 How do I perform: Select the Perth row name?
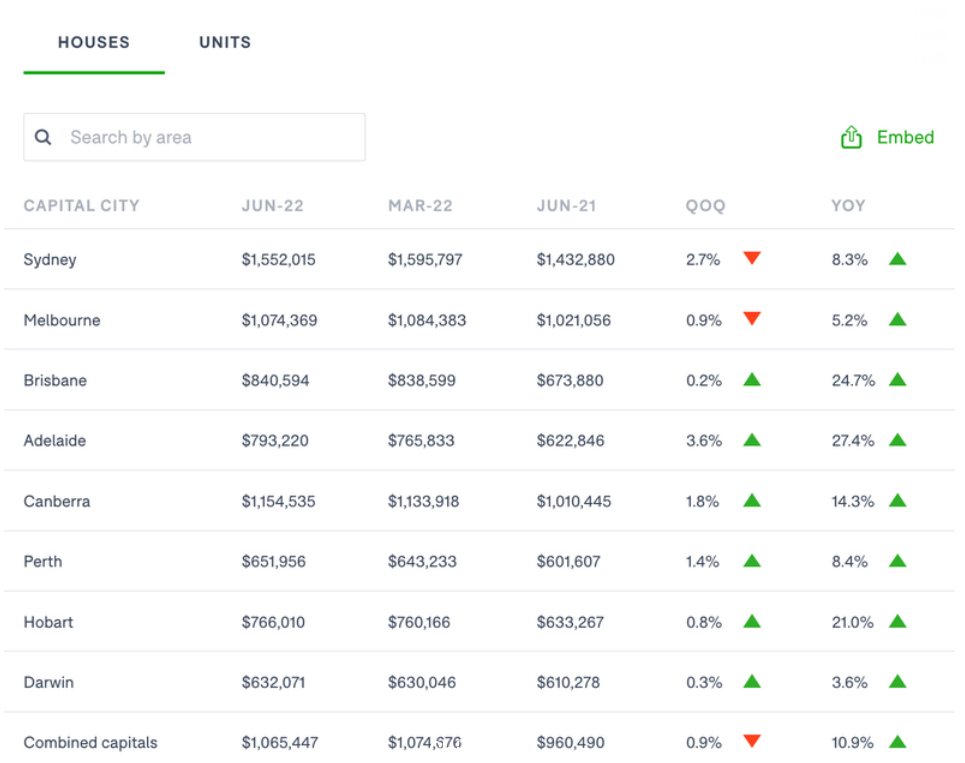[42, 562]
